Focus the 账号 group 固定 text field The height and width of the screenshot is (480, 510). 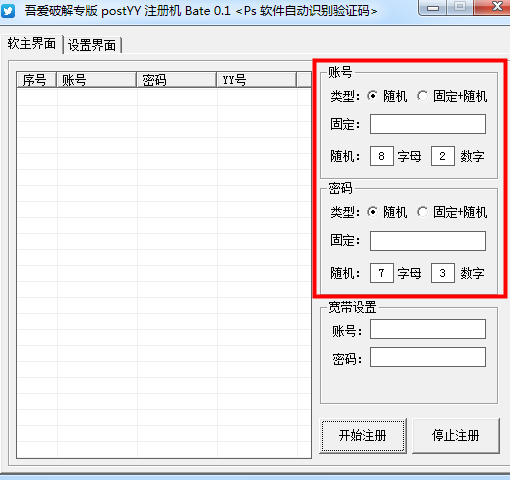pos(428,124)
